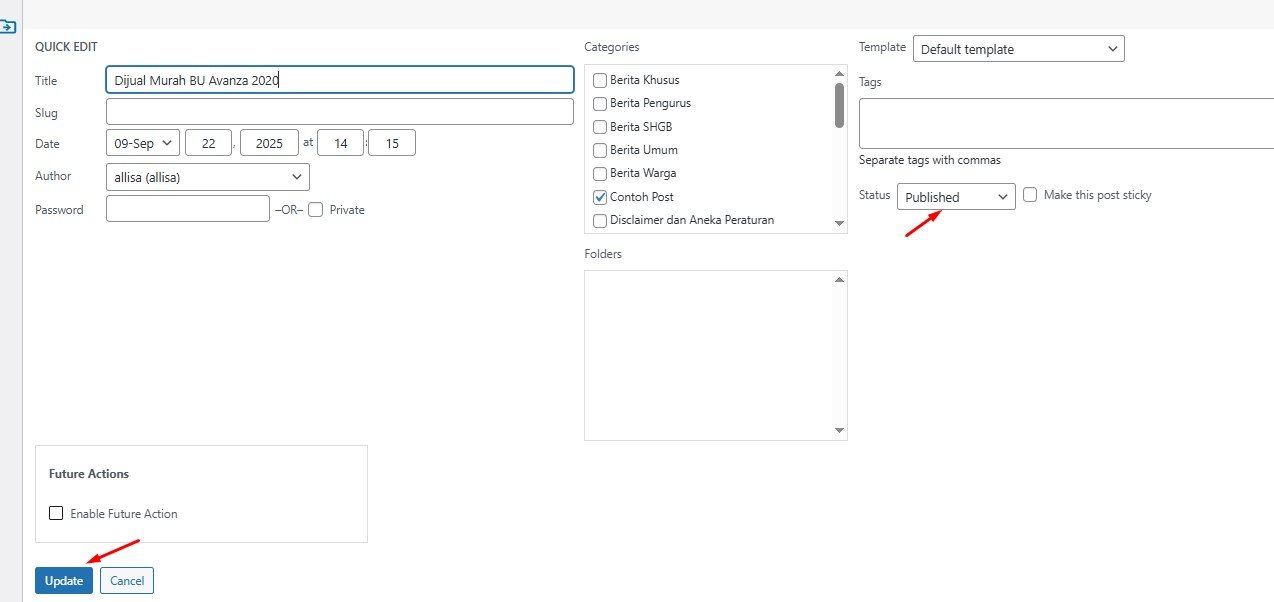1274x602 pixels.
Task: Open the Status dropdown showing Published
Action: pyautogui.click(x=955, y=197)
